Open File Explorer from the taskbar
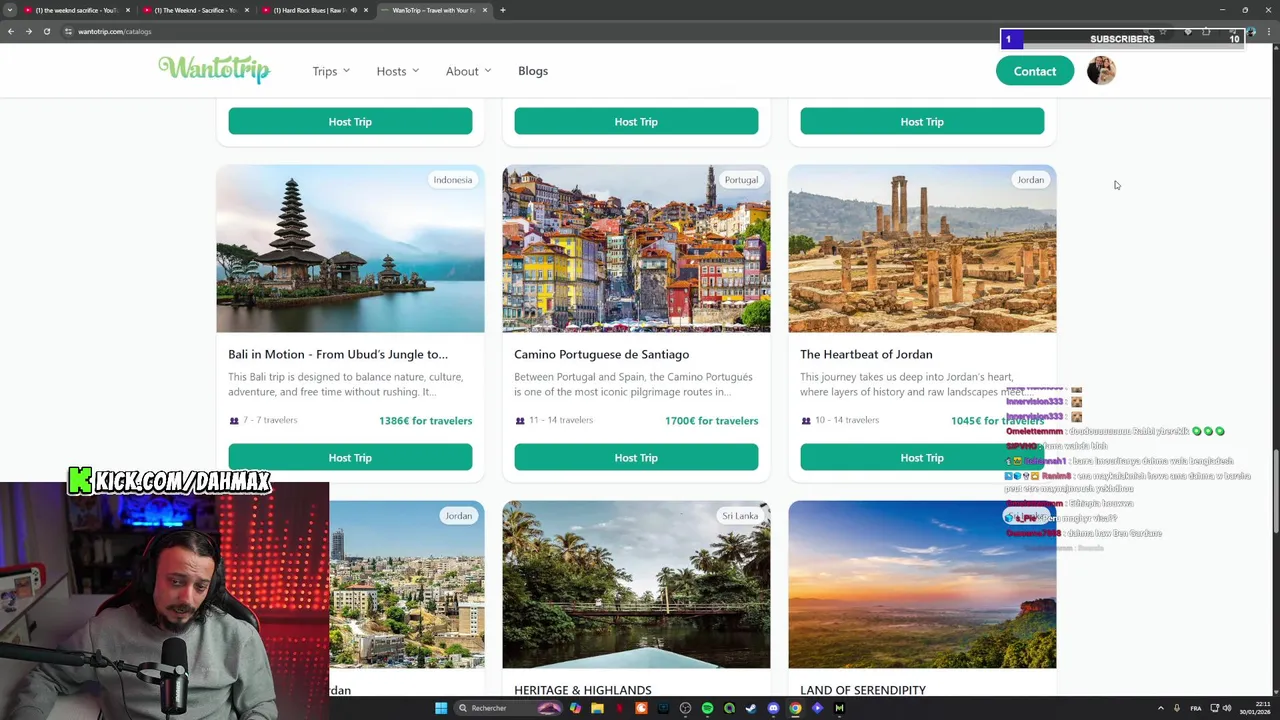 [597, 708]
